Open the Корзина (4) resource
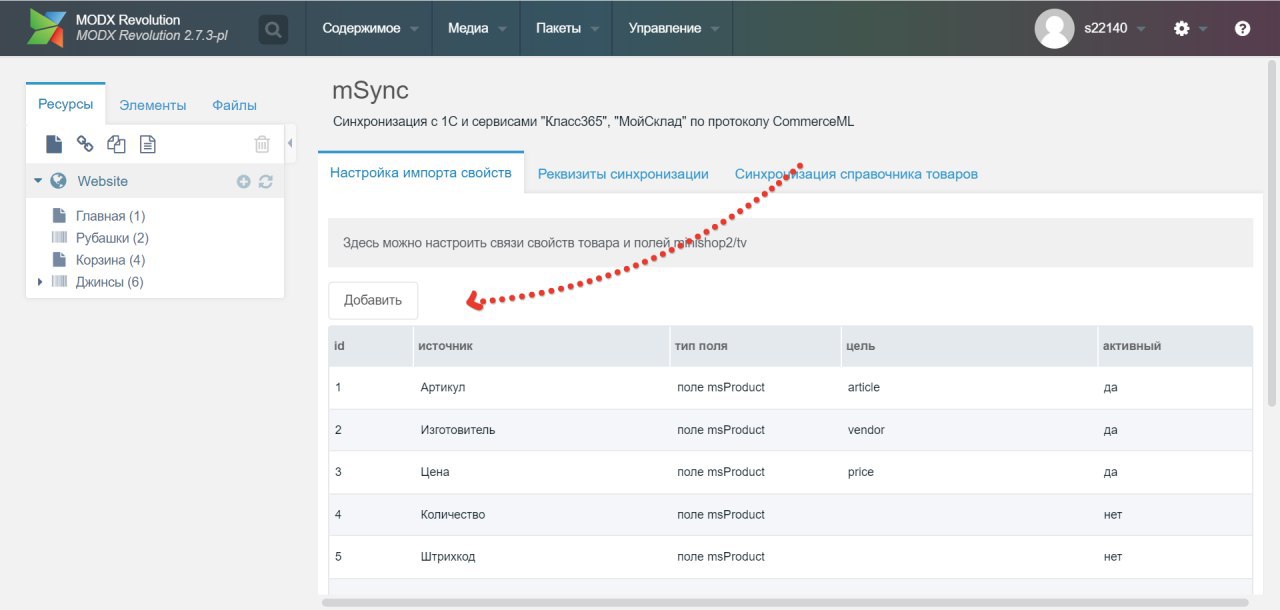 (x=110, y=260)
